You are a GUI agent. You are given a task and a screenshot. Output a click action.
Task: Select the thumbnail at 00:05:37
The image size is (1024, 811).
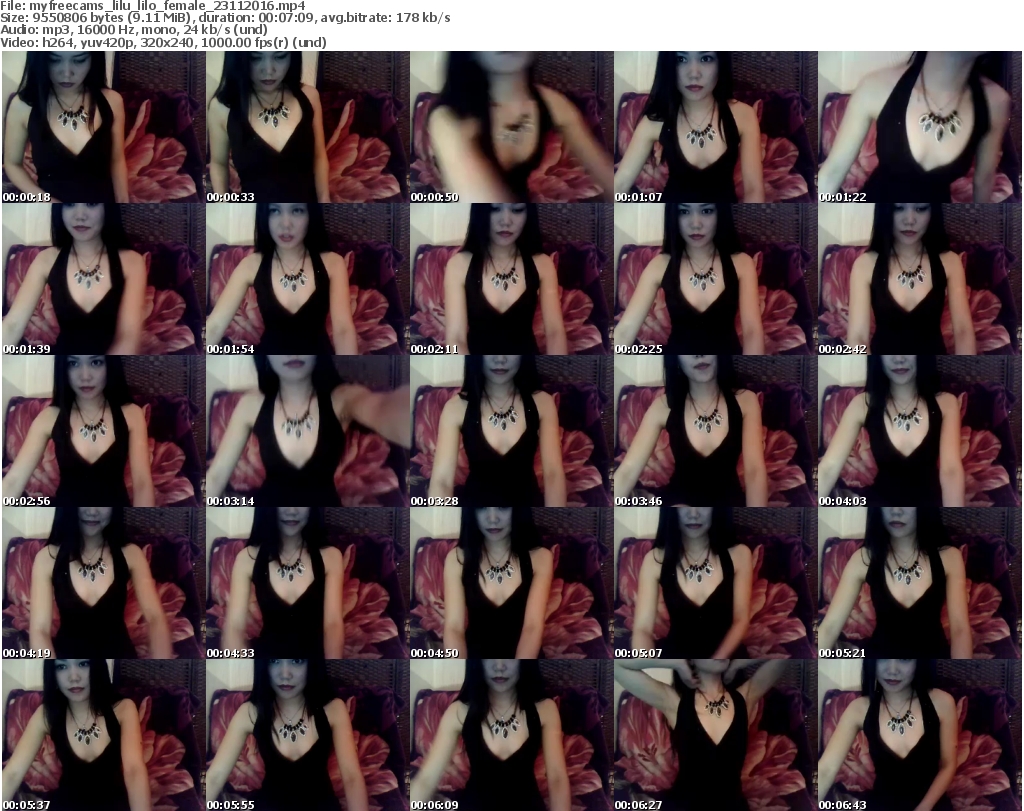click(104, 735)
